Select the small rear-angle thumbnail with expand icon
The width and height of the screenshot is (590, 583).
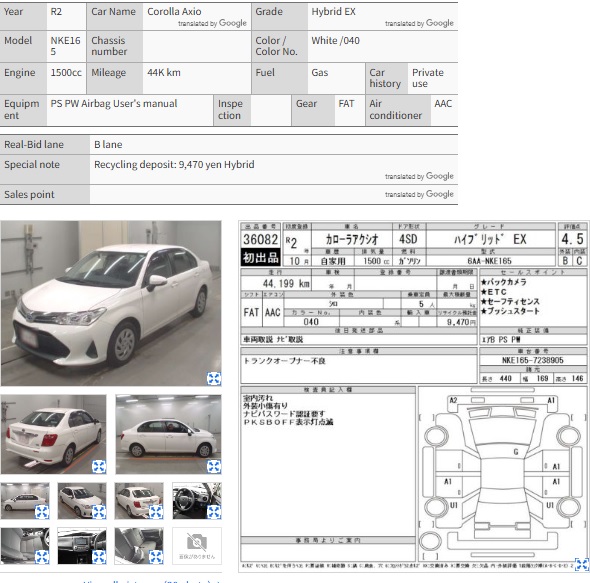pyautogui.click(x=139, y=501)
